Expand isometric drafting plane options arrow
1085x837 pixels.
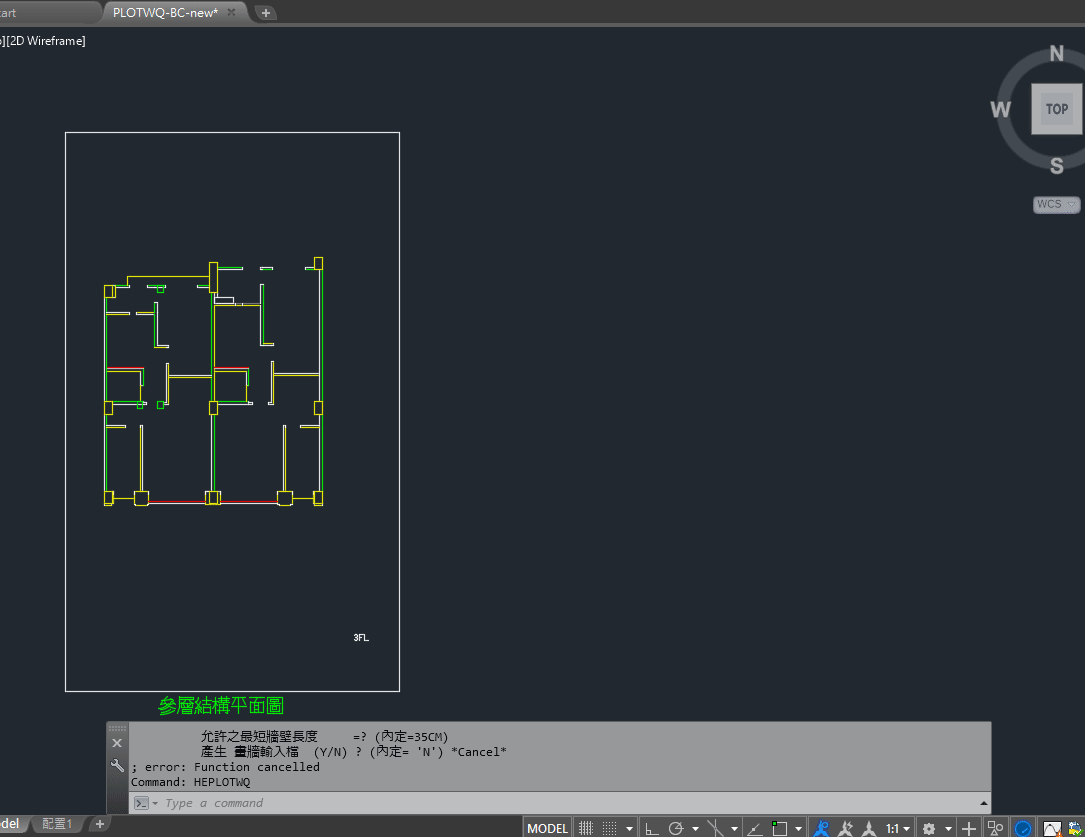734,828
